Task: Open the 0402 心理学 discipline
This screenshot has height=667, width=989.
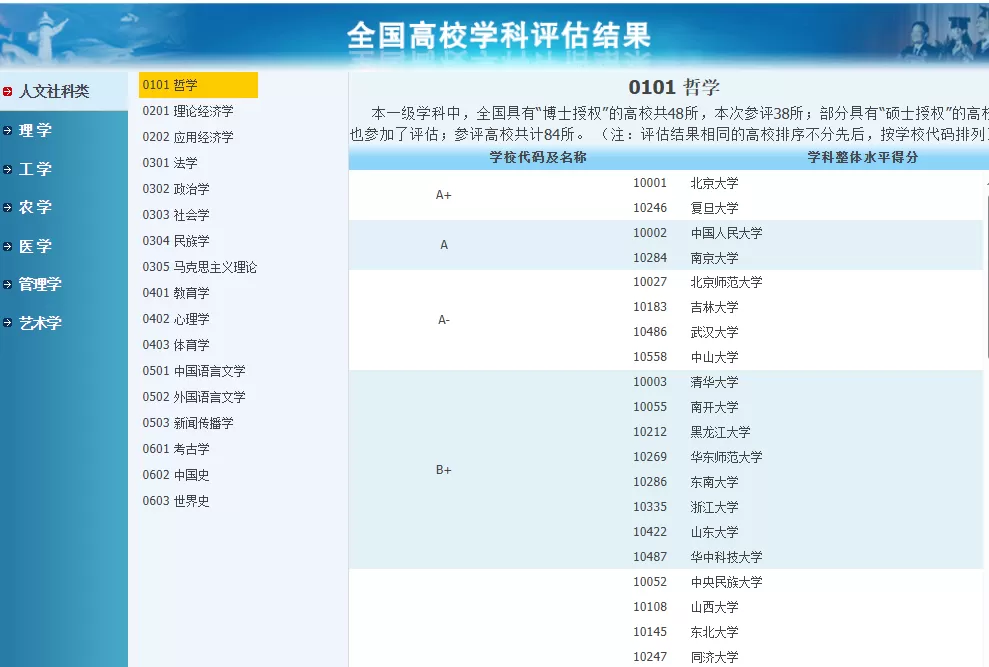Action: click(x=178, y=319)
